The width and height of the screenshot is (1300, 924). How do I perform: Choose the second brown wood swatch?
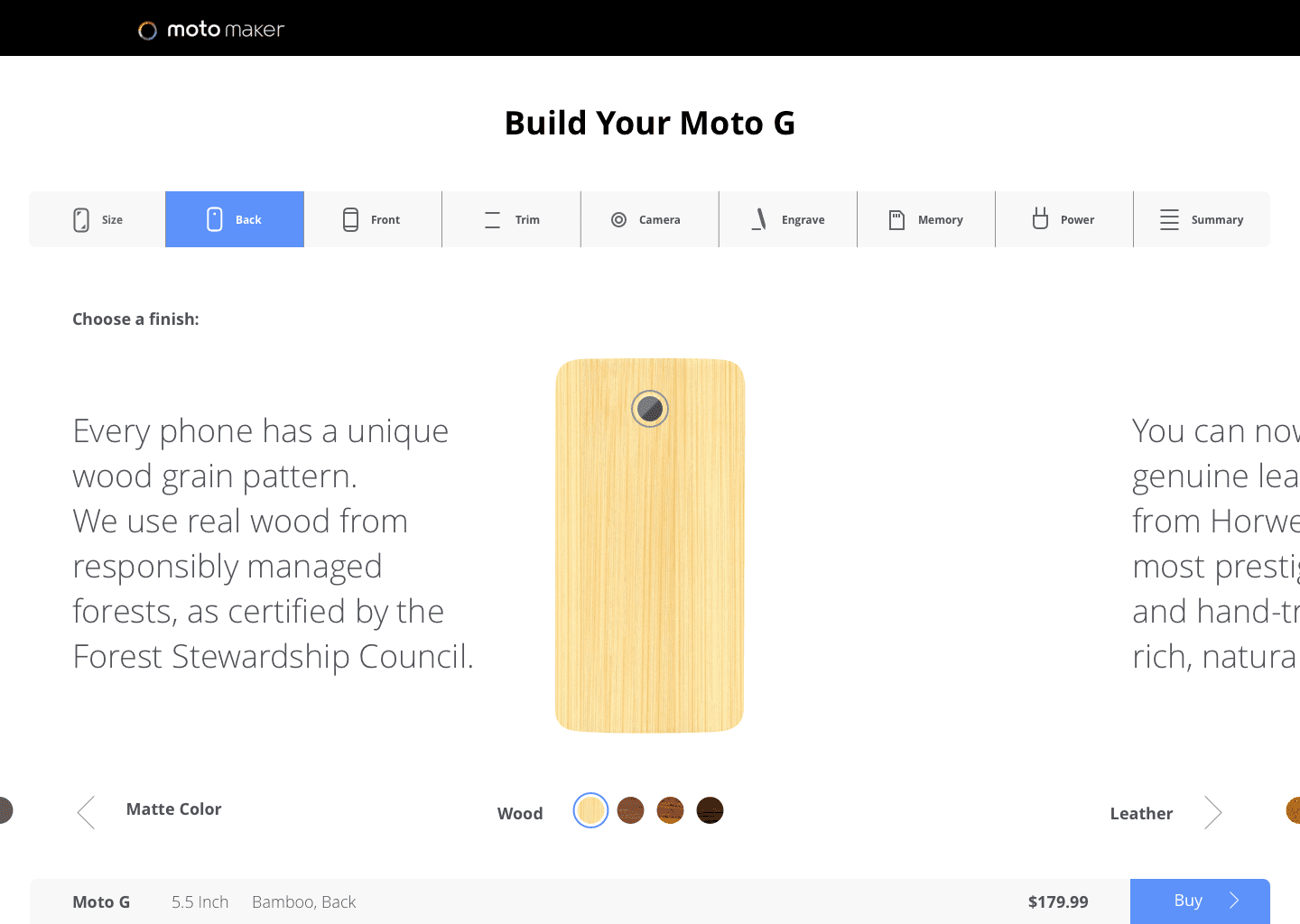tap(630, 810)
